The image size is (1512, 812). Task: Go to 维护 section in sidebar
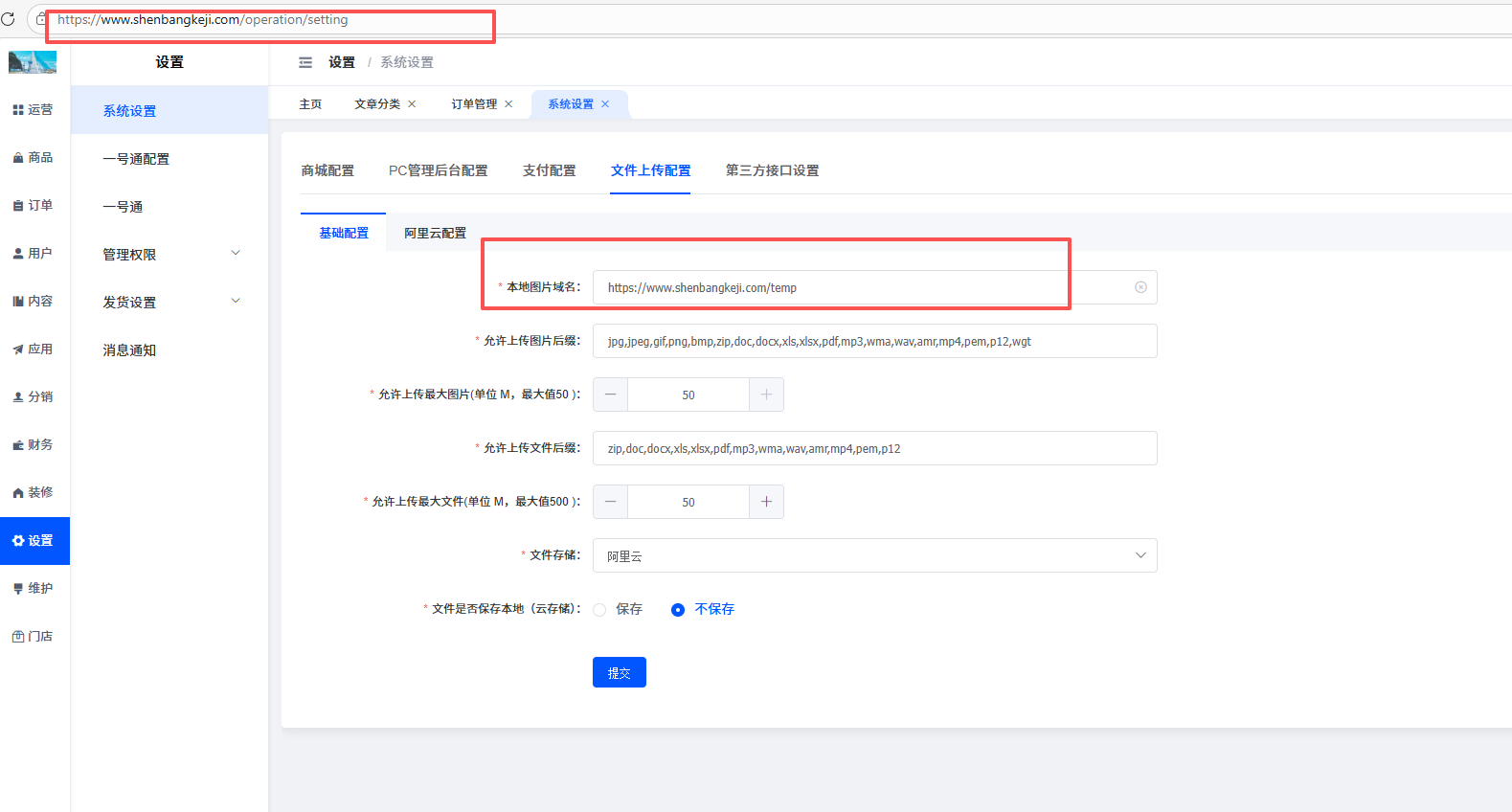click(34, 589)
